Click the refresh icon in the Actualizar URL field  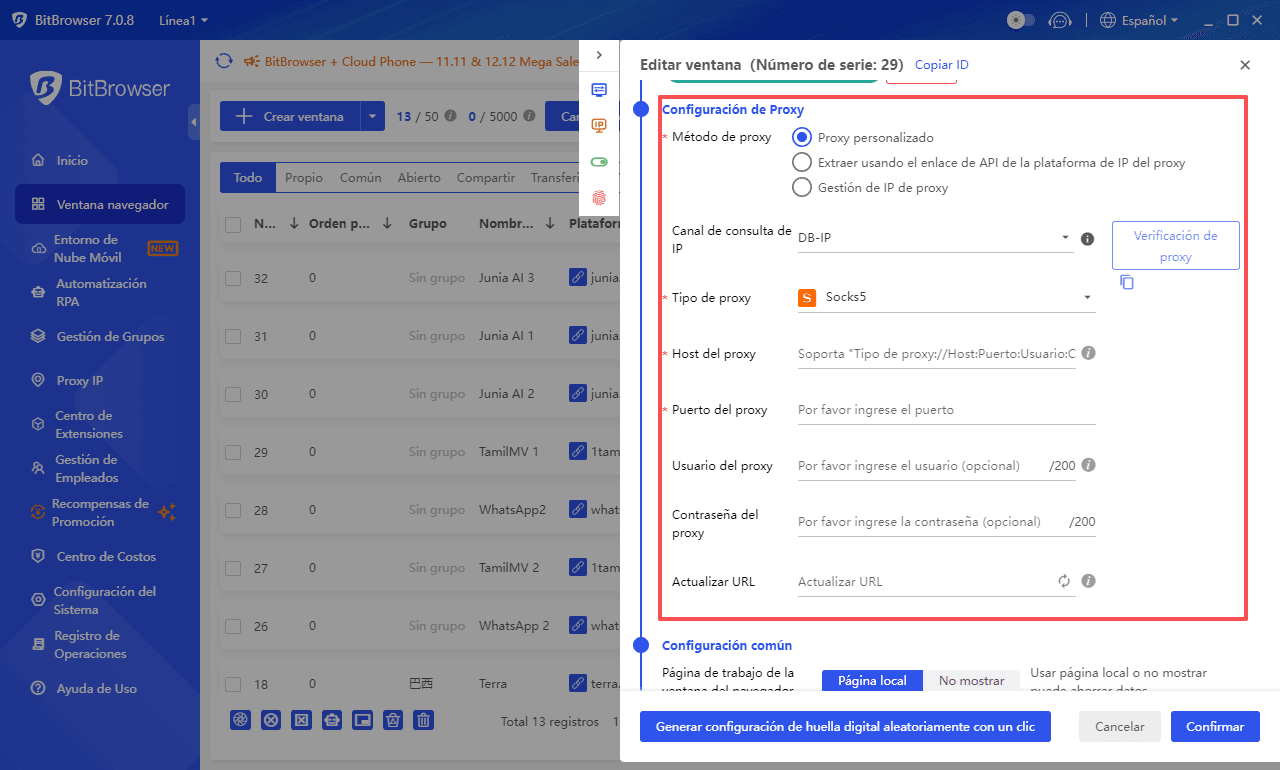(1064, 581)
